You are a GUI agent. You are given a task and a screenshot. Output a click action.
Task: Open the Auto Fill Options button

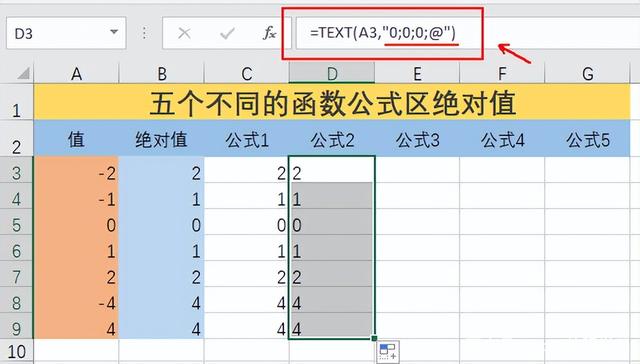pos(387,352)
